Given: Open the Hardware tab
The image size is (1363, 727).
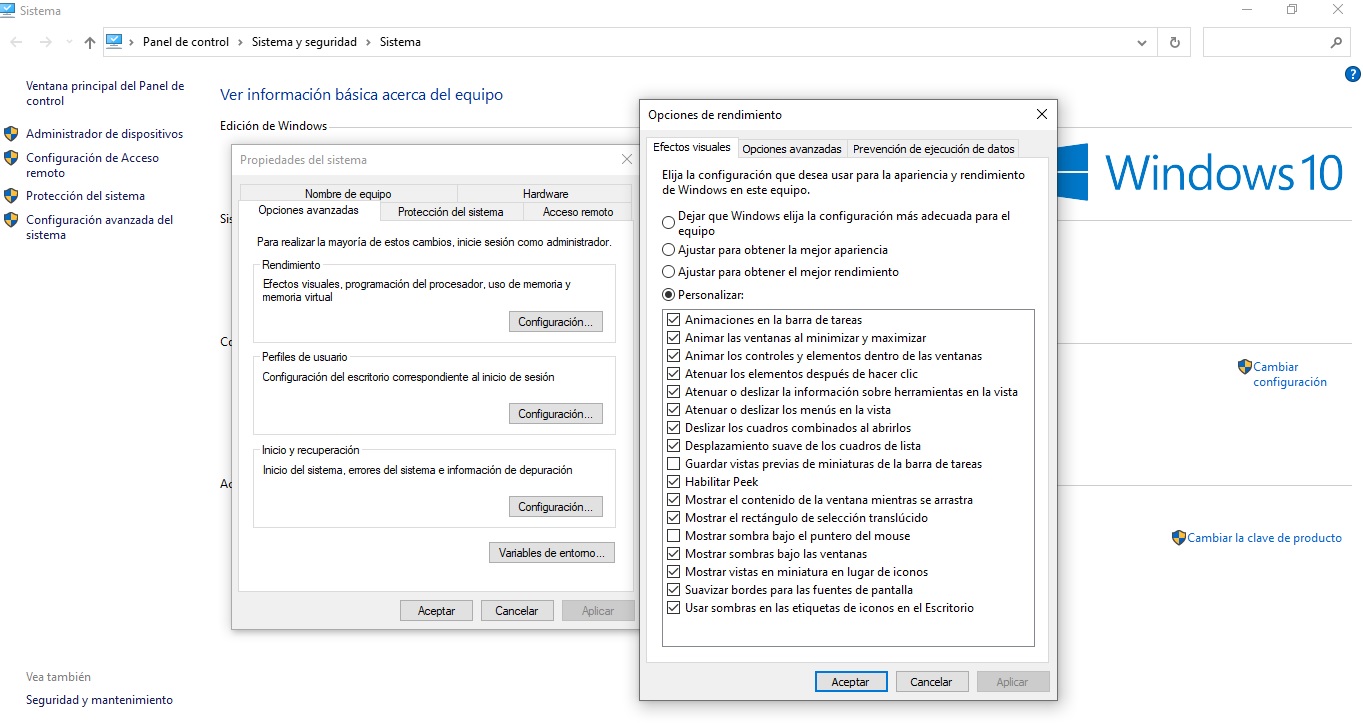Looking at the screenshot, I should click(545, 194).
